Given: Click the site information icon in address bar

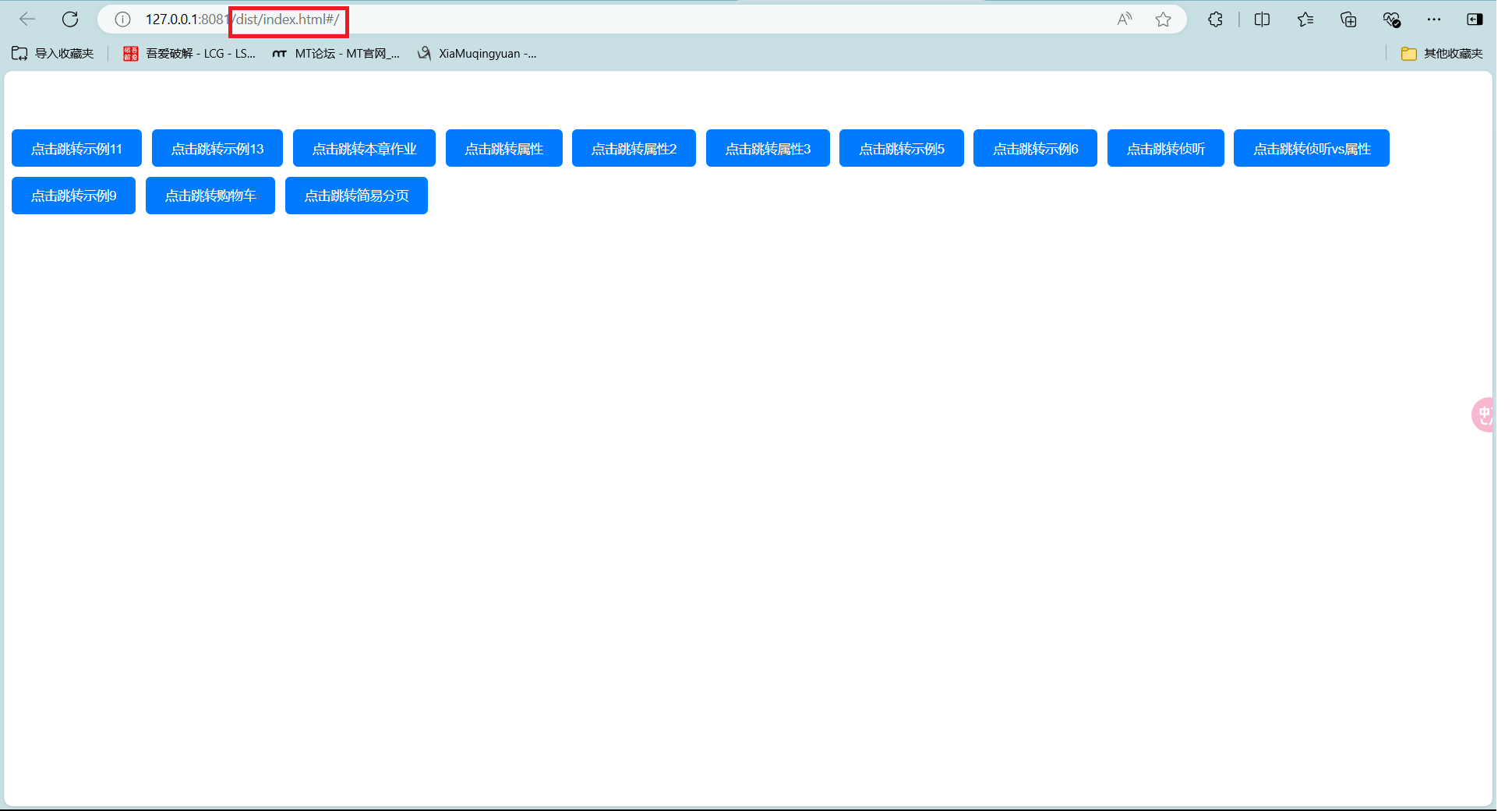Looking at the screenshot, I should (122, 19).
